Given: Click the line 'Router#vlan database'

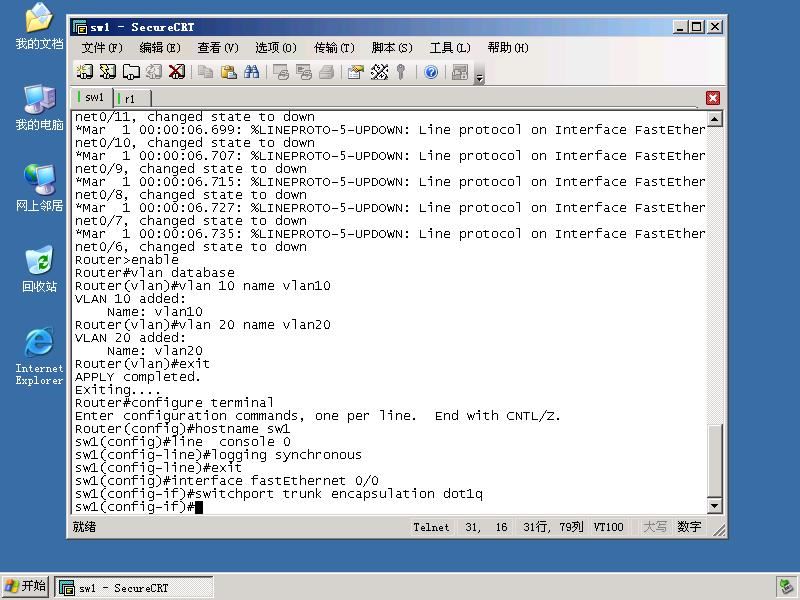Looking at the screenshot, I should tap(155, 272).
